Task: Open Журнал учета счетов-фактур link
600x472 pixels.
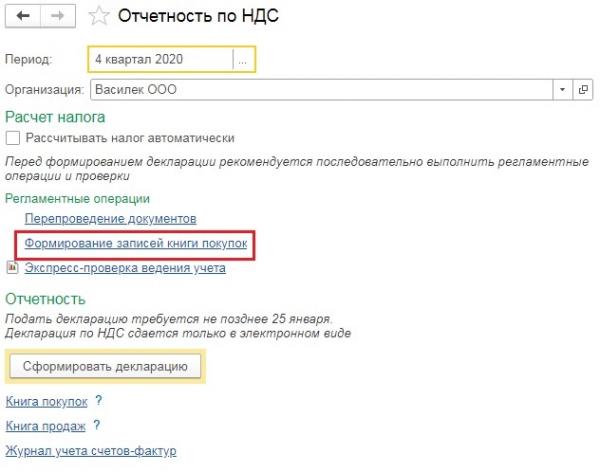Action: tap(91, 451)
